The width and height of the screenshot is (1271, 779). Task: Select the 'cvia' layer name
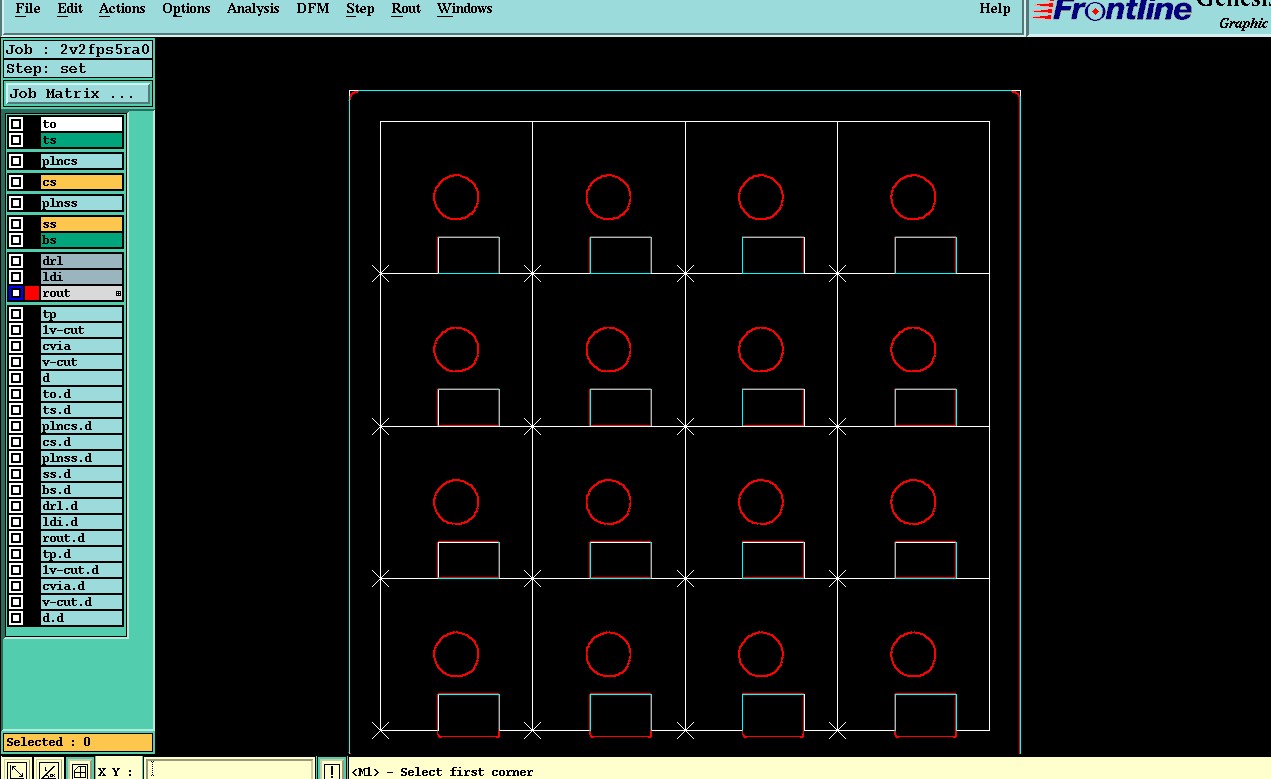[x=82, y=347]
